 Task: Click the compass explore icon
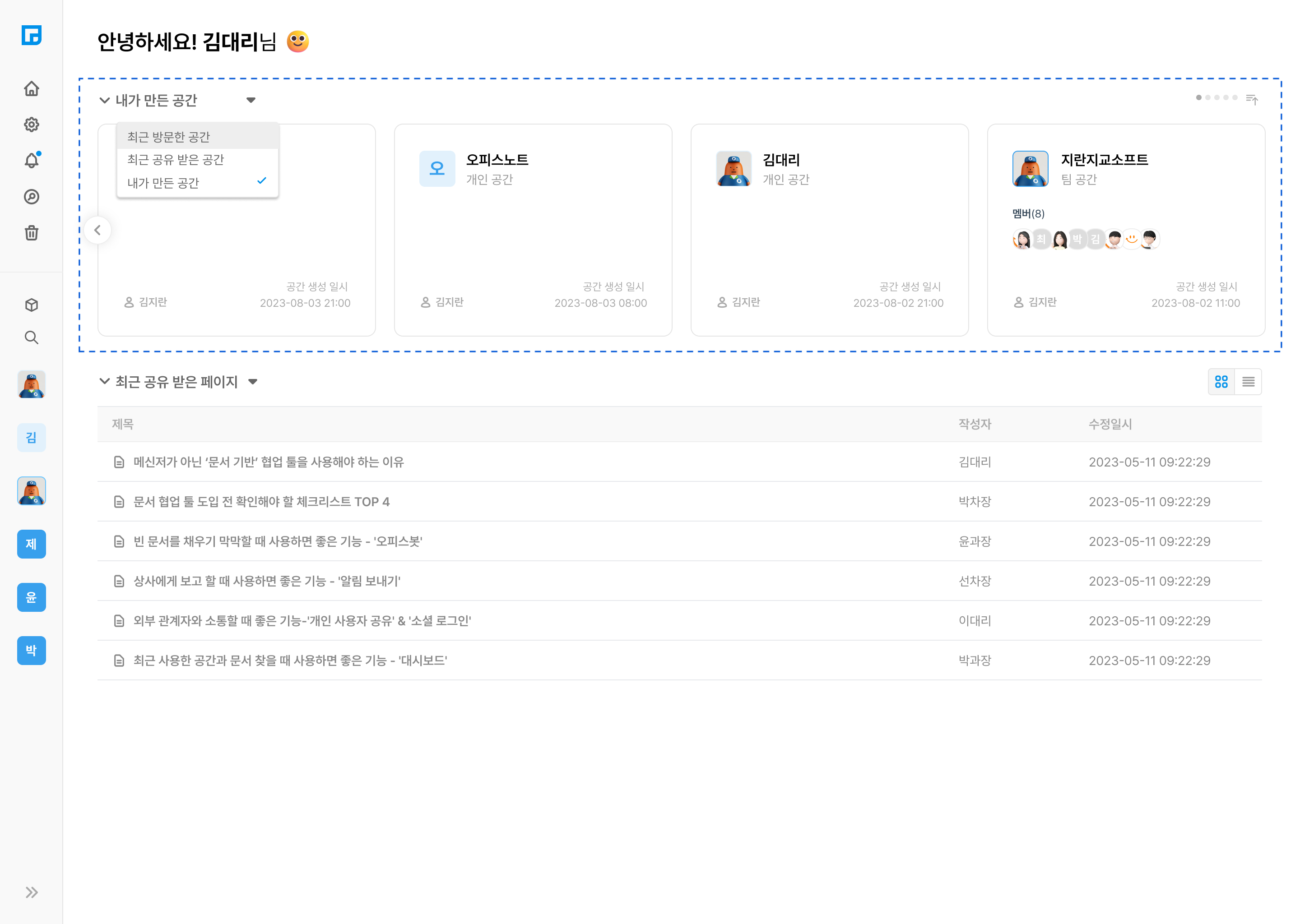point(31,197)
